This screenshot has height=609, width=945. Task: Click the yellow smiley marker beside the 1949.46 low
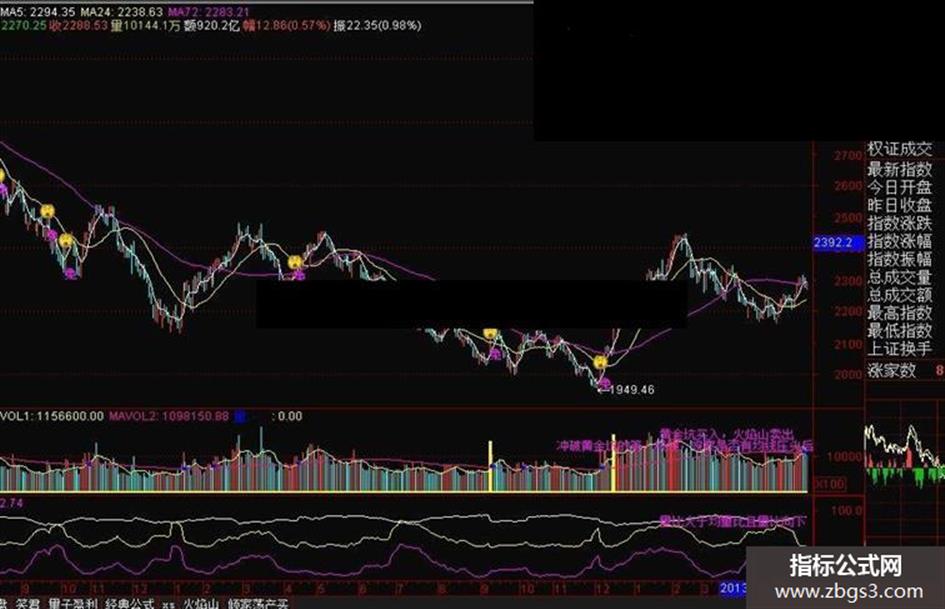coord(600,362)
